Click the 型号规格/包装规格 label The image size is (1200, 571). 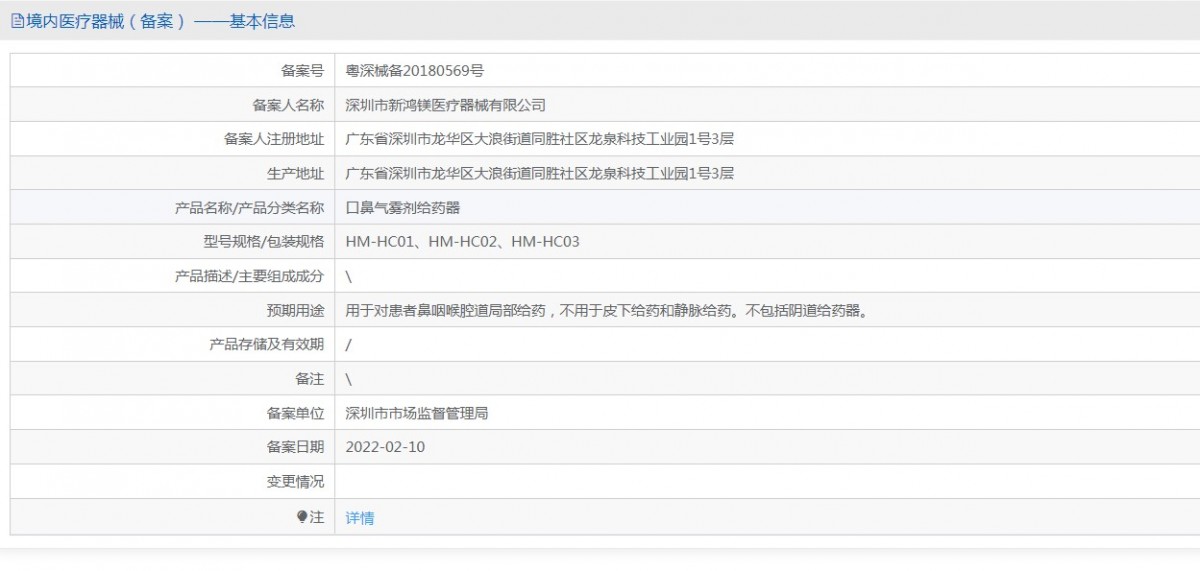(264, 242)
